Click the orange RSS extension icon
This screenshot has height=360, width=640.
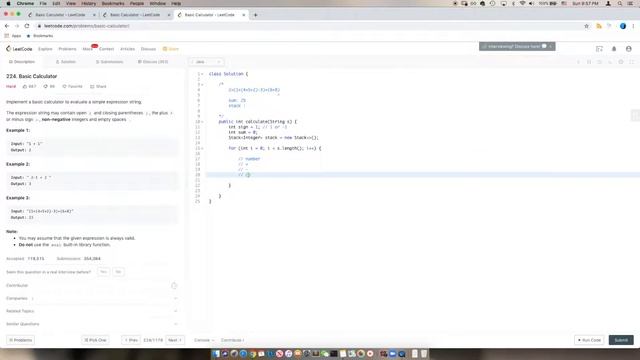(599, 26)
